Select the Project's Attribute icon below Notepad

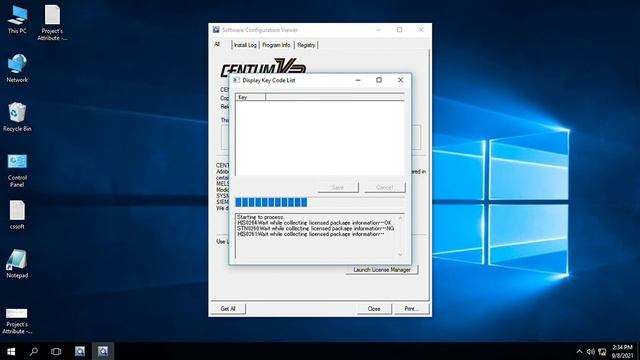[17, 321]
